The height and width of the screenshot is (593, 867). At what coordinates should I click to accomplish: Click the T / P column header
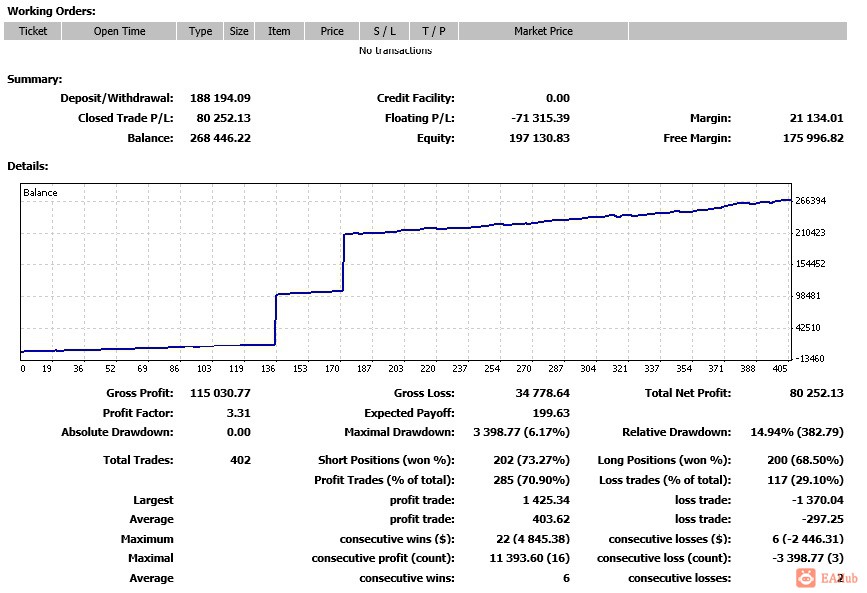pos(434,31)
